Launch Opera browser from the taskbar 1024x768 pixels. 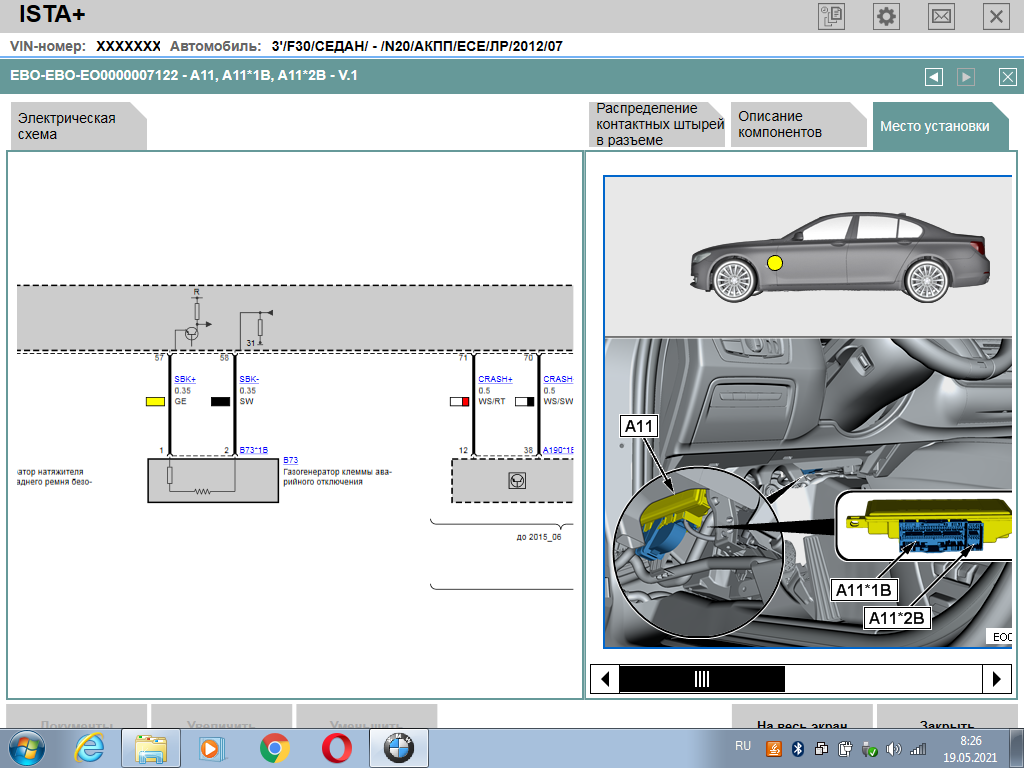pos(336,747)
